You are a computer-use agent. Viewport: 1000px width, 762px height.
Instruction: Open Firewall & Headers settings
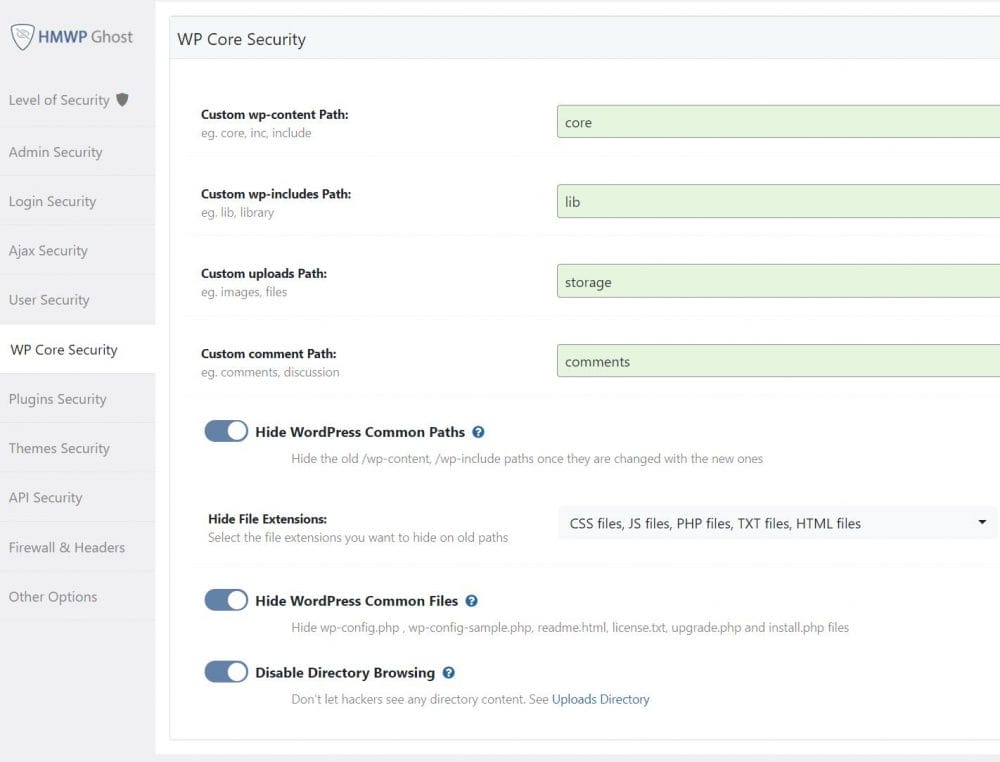(x=67, y=547)
